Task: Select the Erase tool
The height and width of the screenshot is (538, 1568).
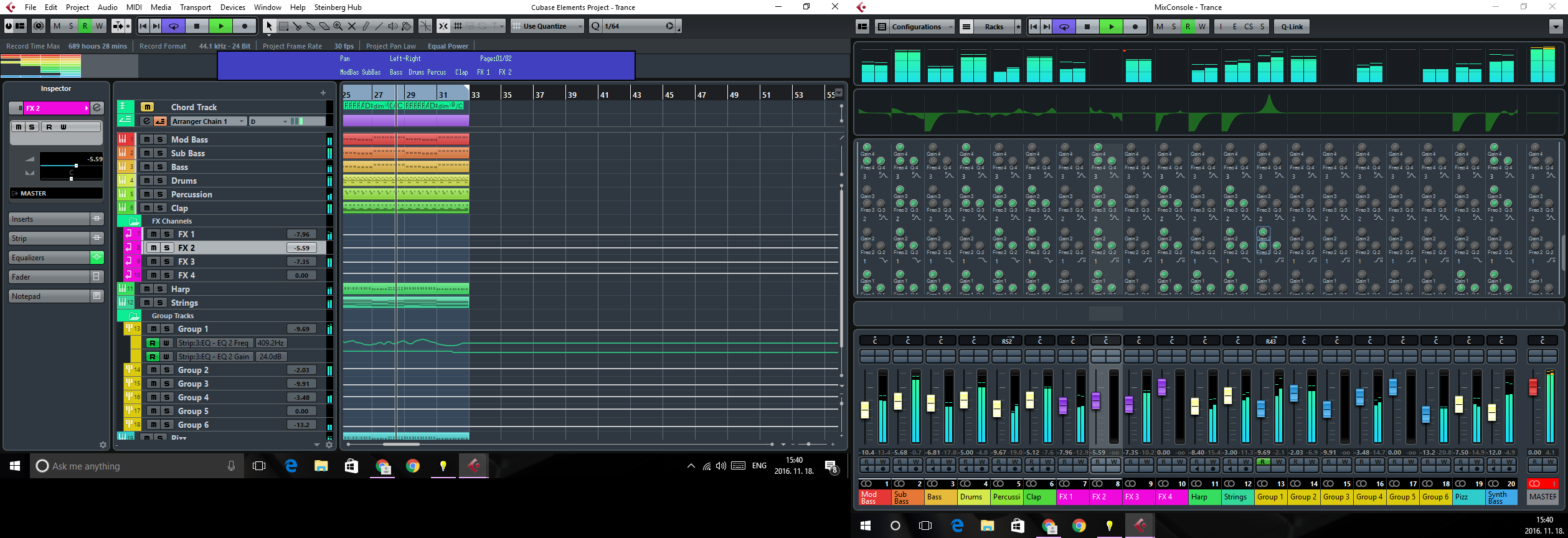Action: (x=324, y=26)
